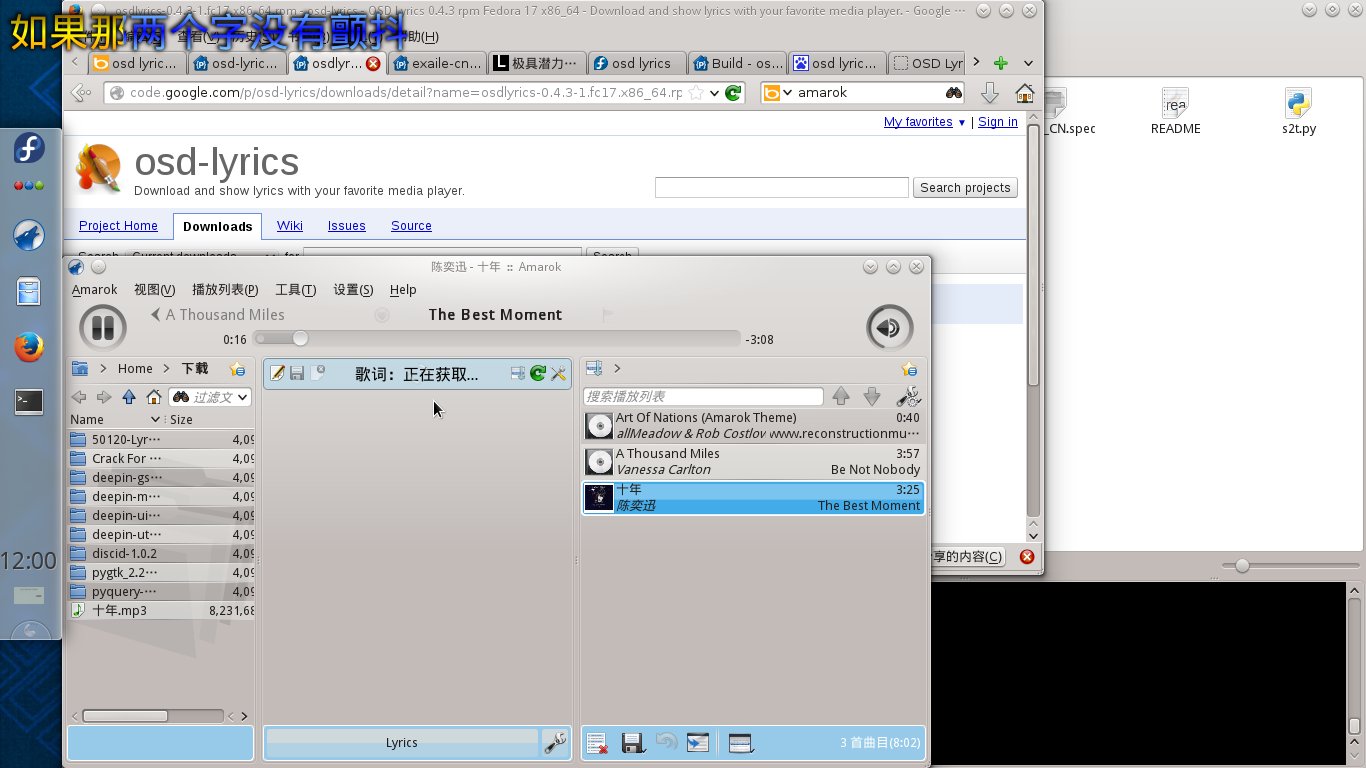Open the 播放列表(P) menu
The height and width of the screenshot is (768, 1366).
(x=225, y=290)
